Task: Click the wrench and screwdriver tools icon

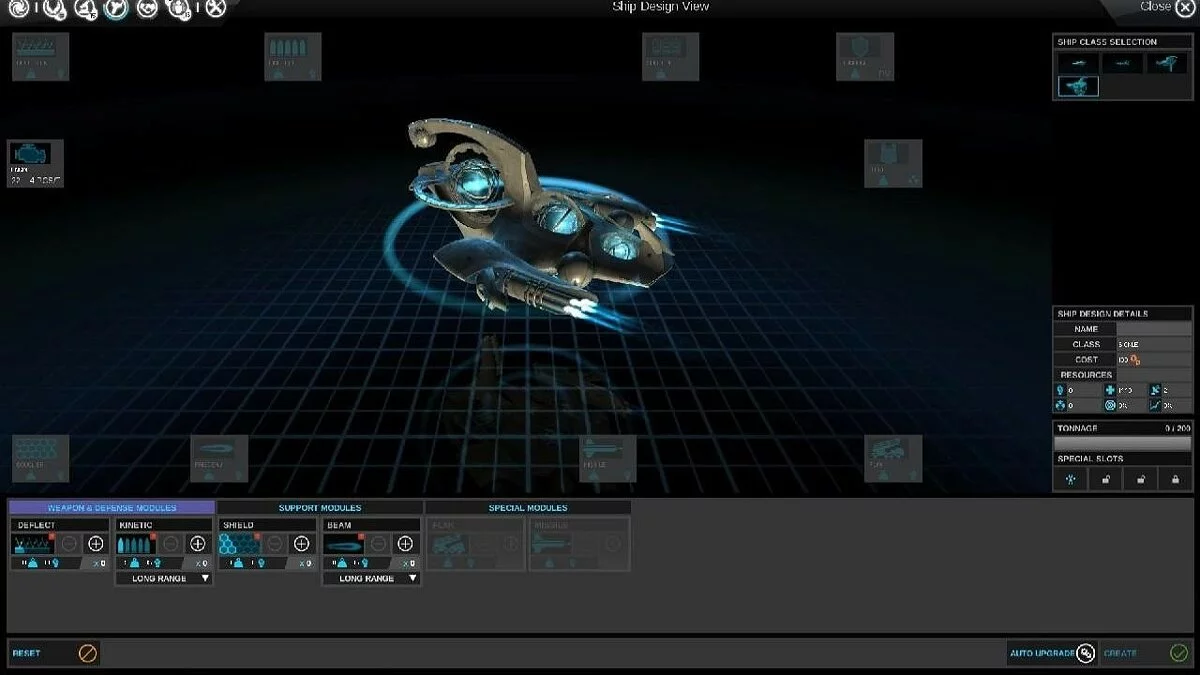Action: coord(215,9)
